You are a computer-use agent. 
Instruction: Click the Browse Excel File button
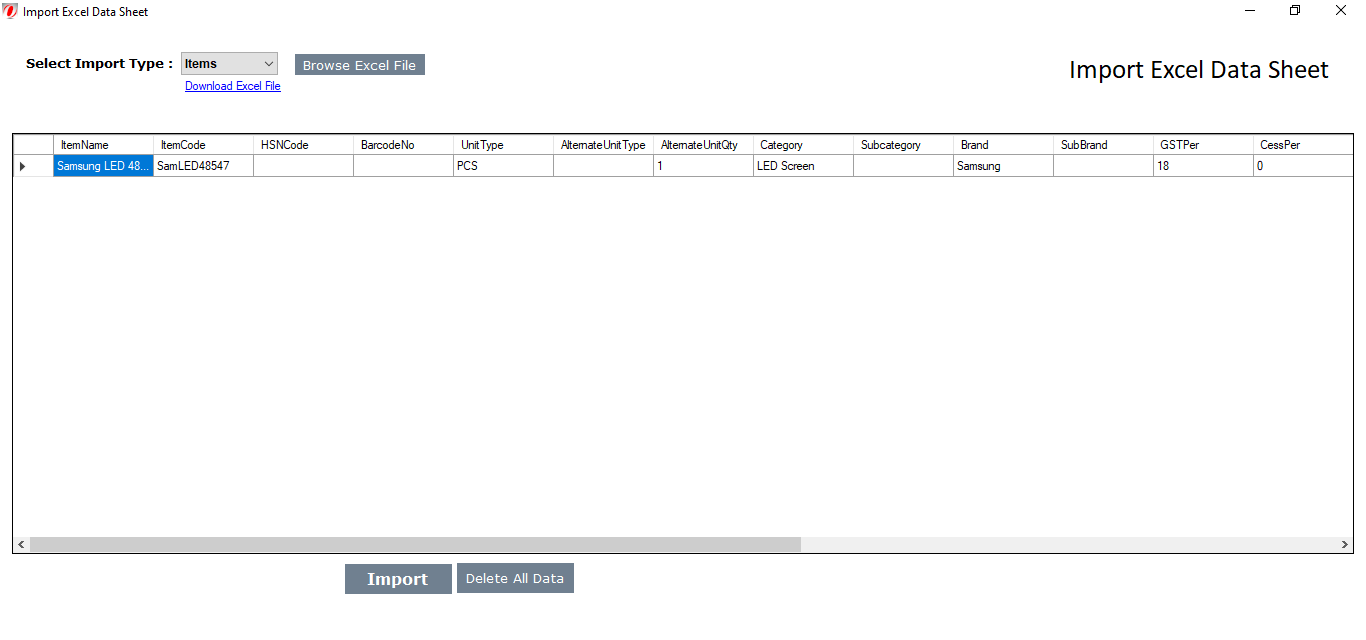click(x=360, y=65)
